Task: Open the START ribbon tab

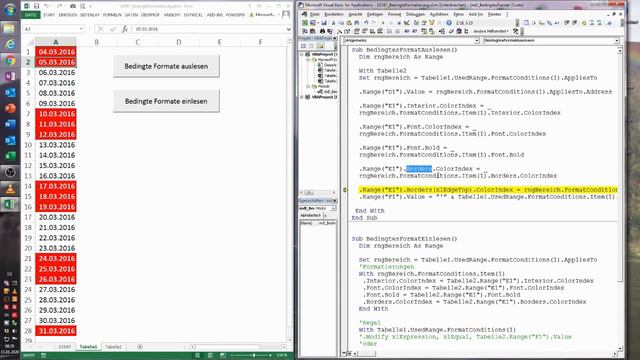Action: pyautogui.click(x=49, y=15)
